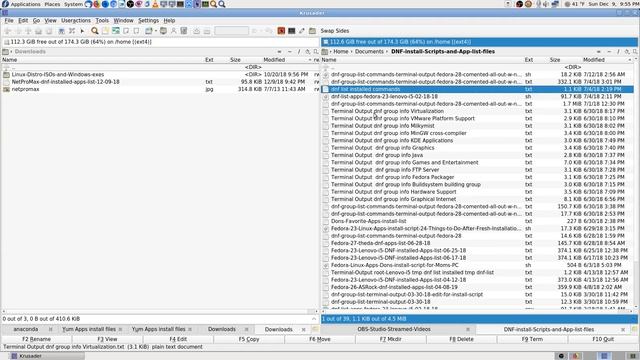Viewport: 640px width, 360px height.
Task: Open the File menu
Action: pos(9,20)
